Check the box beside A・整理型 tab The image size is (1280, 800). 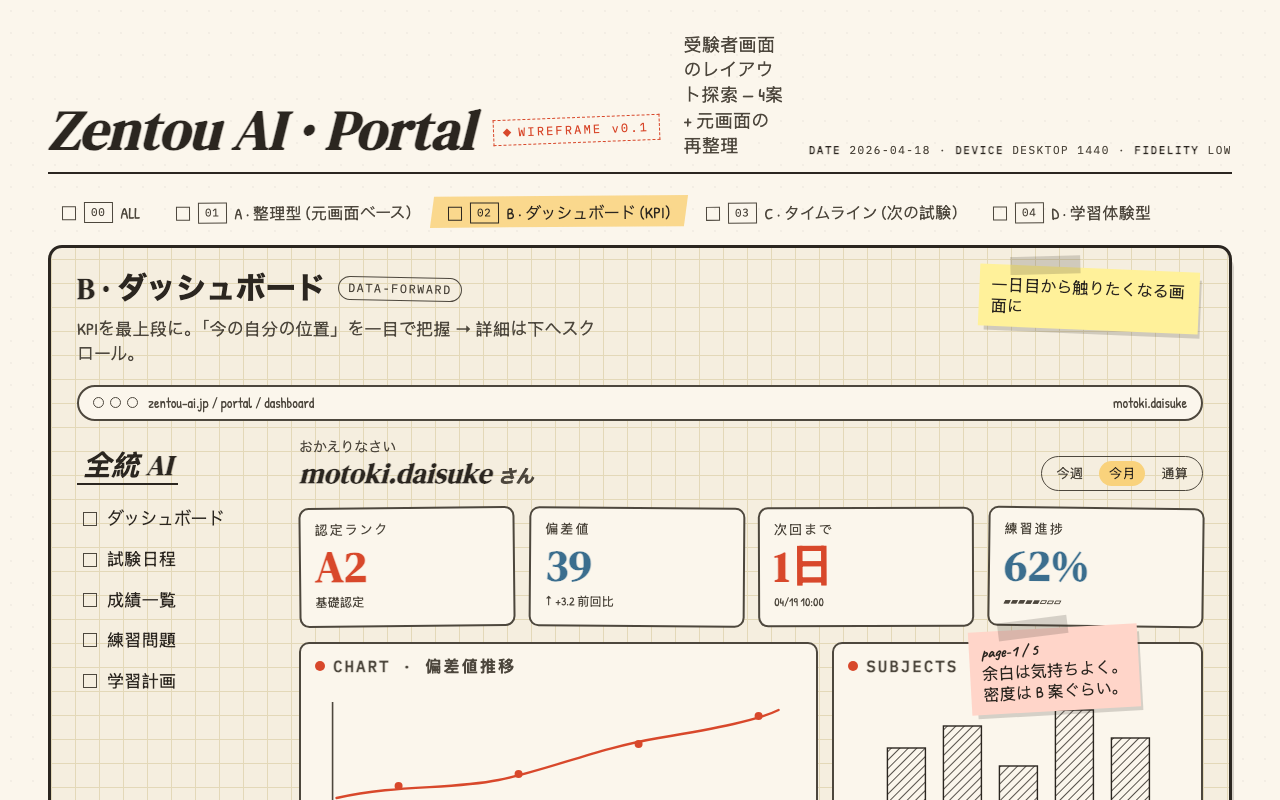(x=183, y=213)
